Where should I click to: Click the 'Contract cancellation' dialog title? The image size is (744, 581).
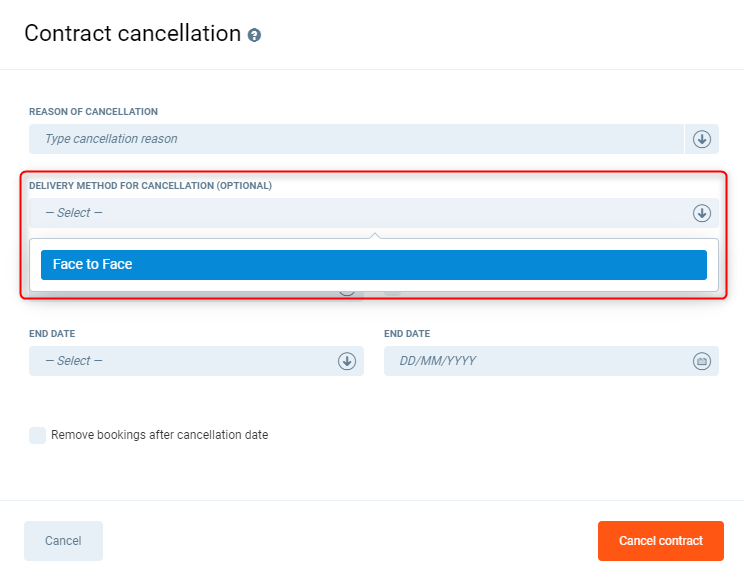(x=132, y=33)
